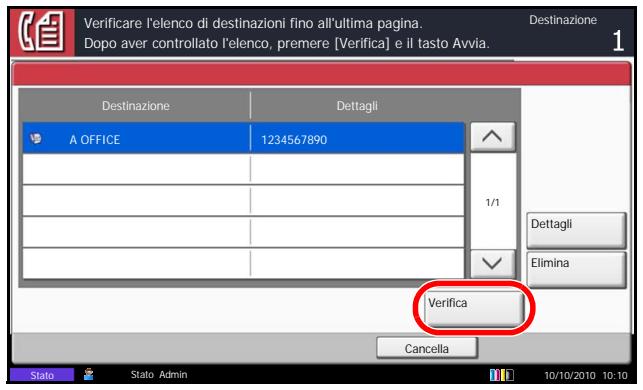
Task: Select the fax icon beside A OFFICE
Action: (36, 139)
